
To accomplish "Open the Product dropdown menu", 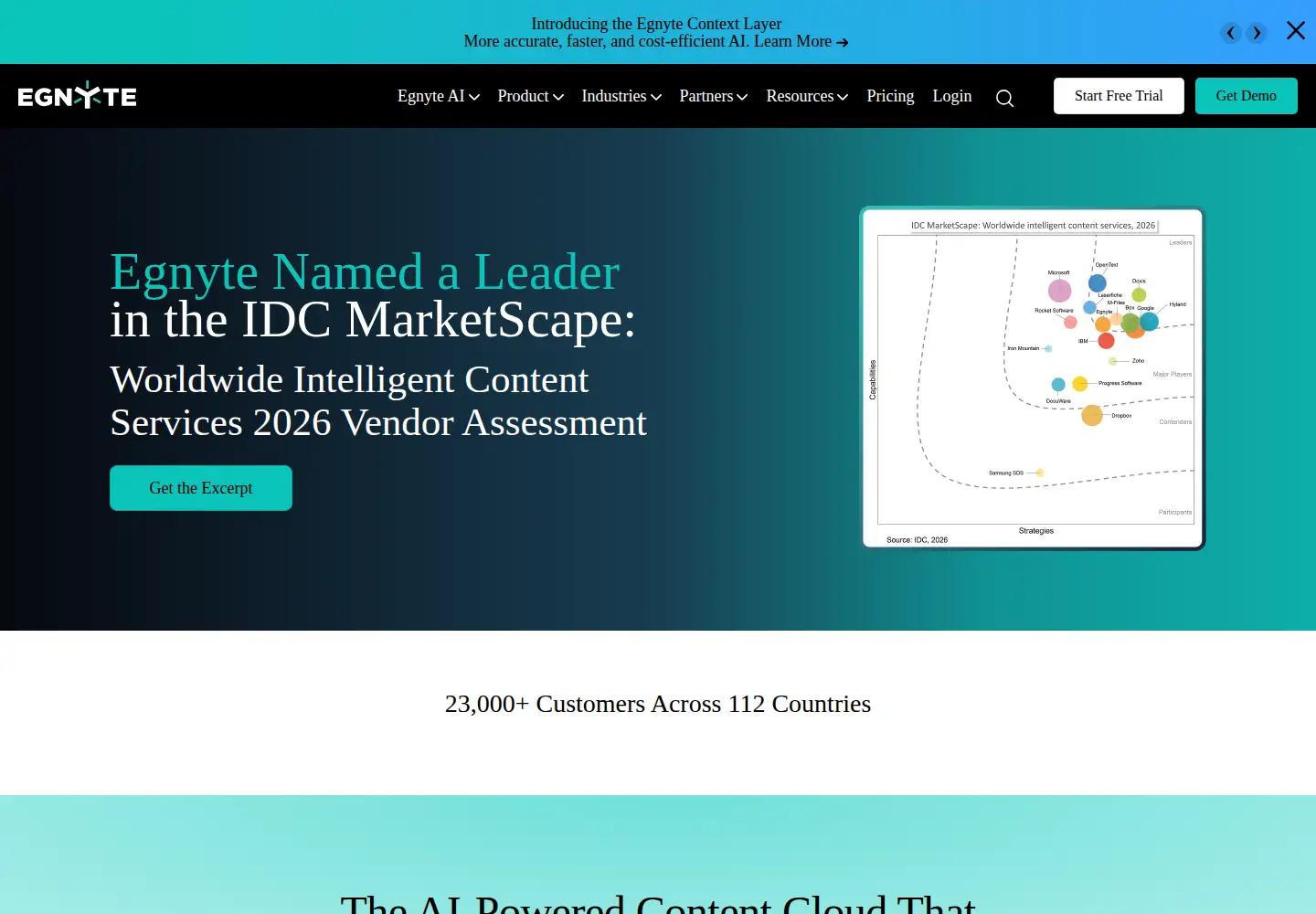I will pyautogui.click(x=531, y=96).
